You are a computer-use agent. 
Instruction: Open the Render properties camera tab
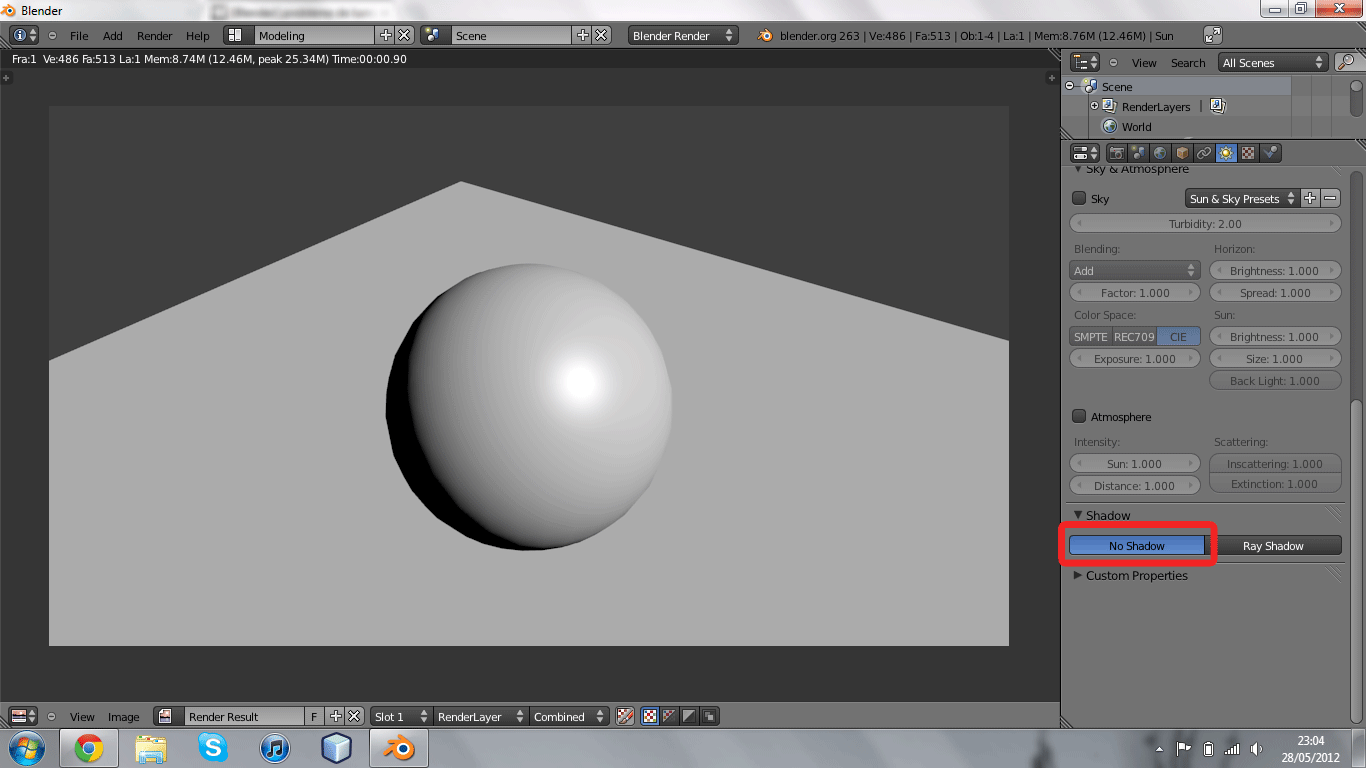(1116, 153)
